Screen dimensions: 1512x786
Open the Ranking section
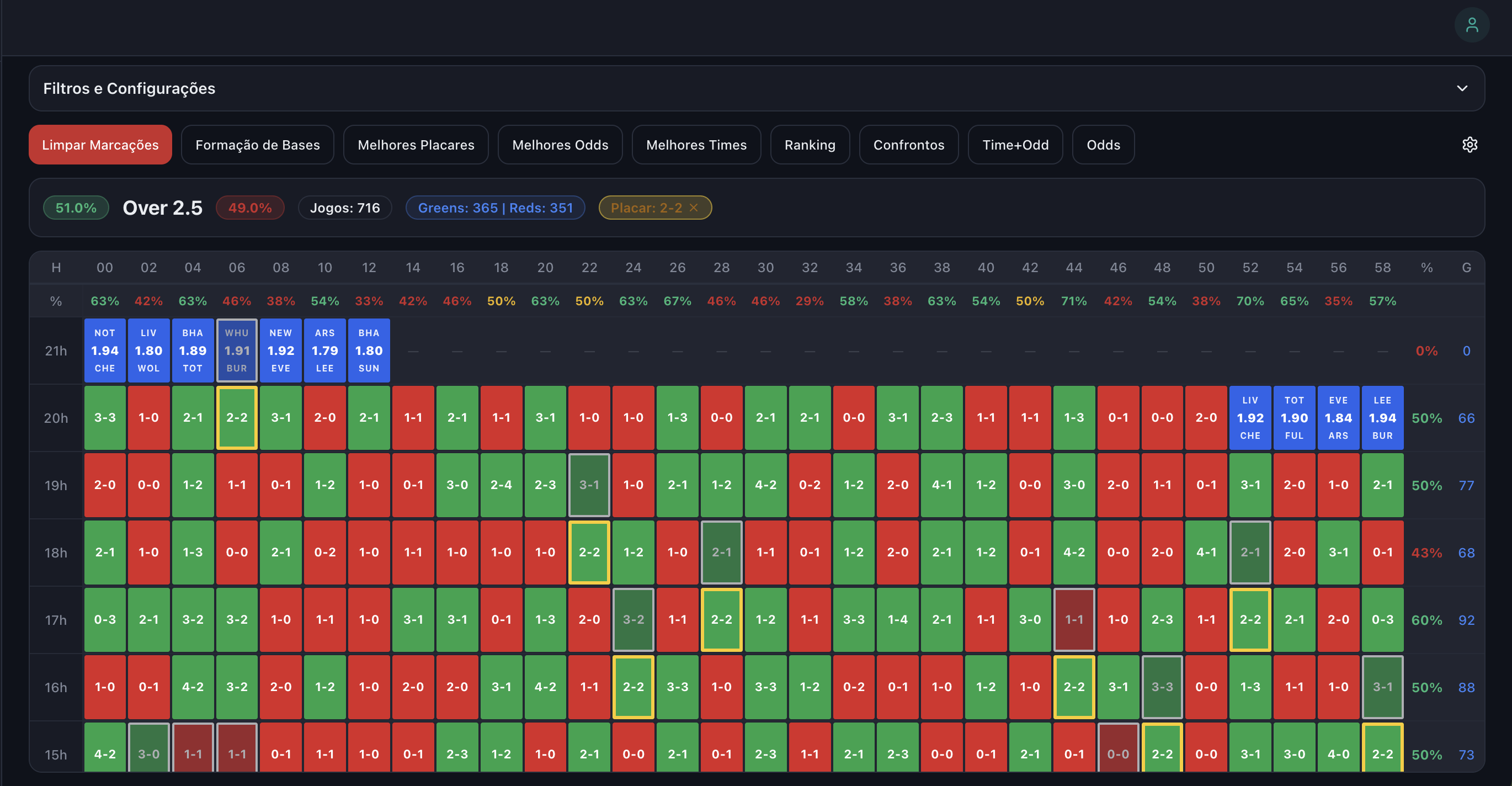(x=810, y=145)
